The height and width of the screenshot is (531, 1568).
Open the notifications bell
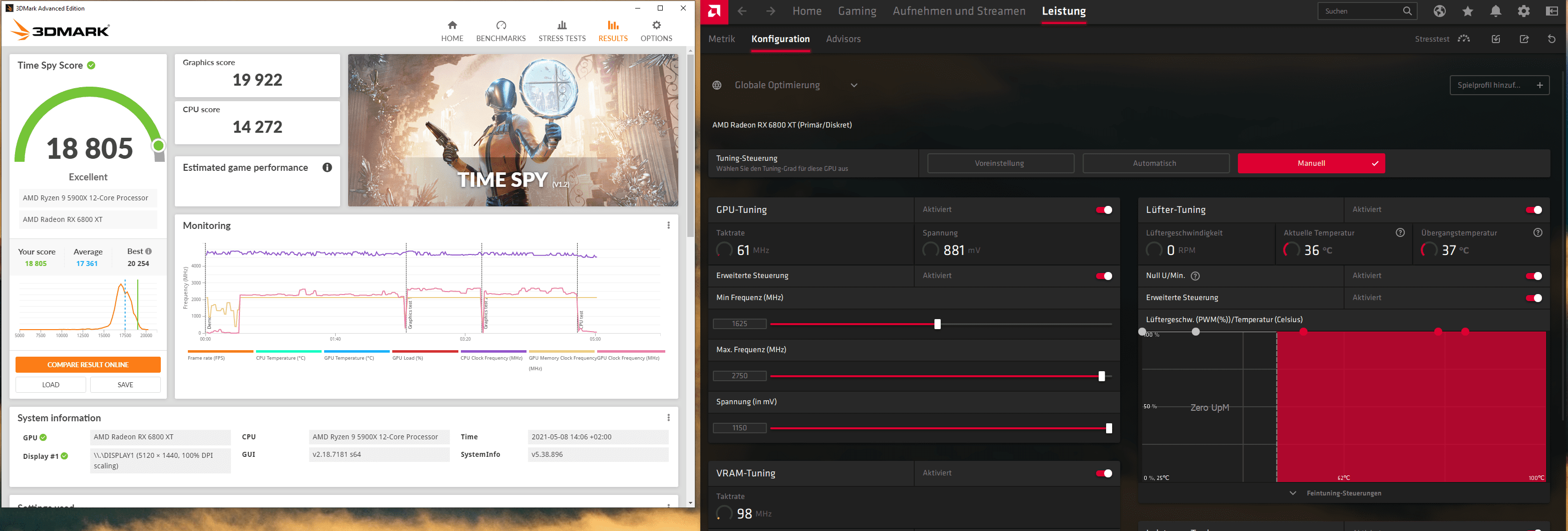(1495, 11)
